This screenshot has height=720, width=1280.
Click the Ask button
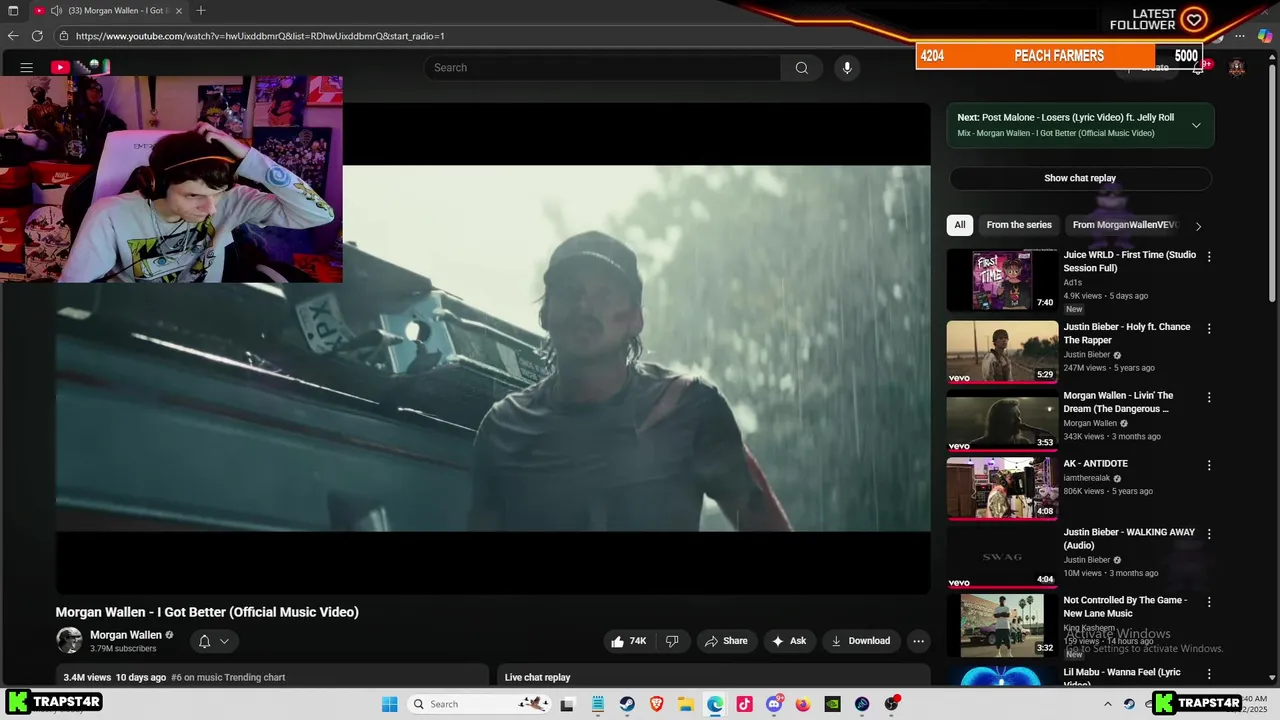(x=789, y=641)
